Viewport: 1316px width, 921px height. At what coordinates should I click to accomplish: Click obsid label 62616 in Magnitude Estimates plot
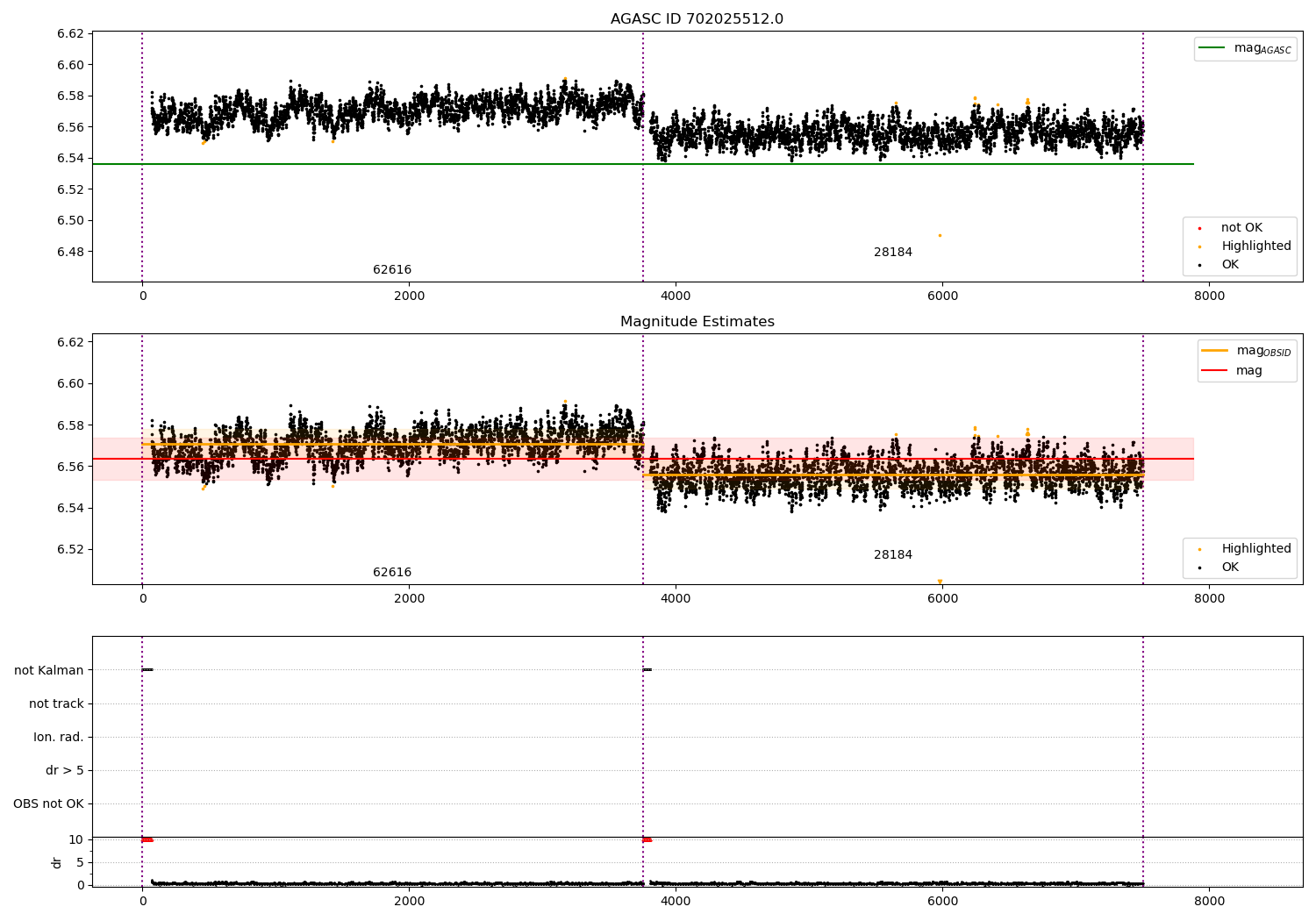click(x=392, y=573)
